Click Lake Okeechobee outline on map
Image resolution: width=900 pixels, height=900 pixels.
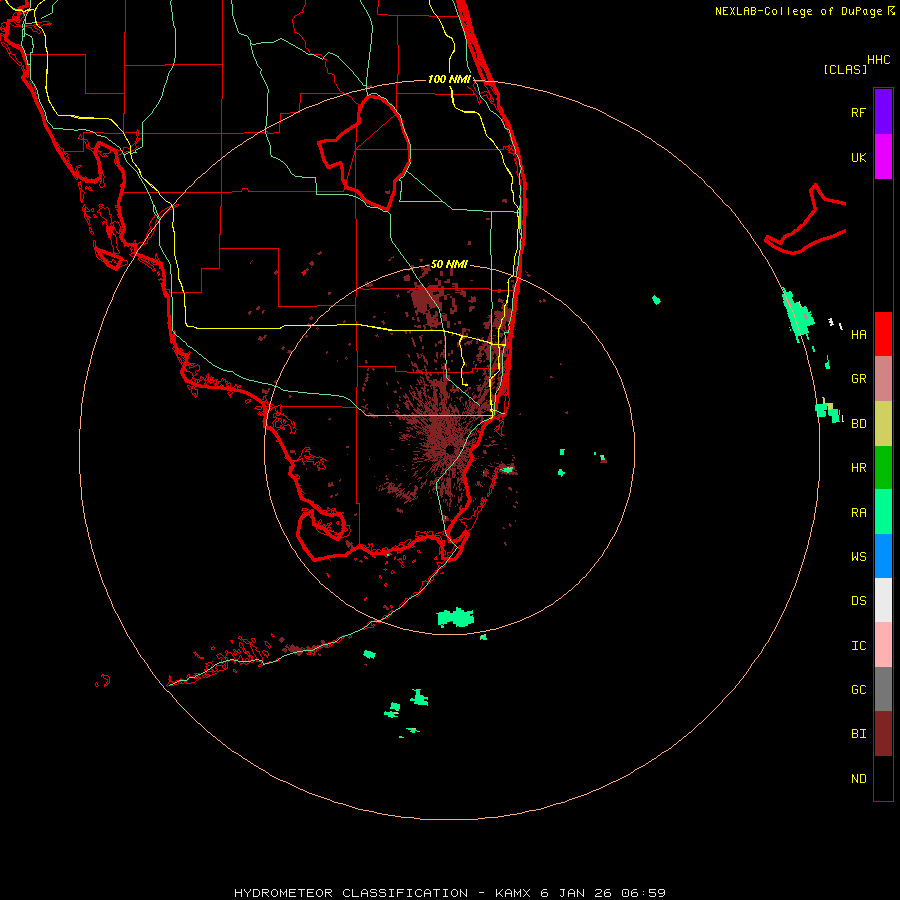(x=366, y=152)
